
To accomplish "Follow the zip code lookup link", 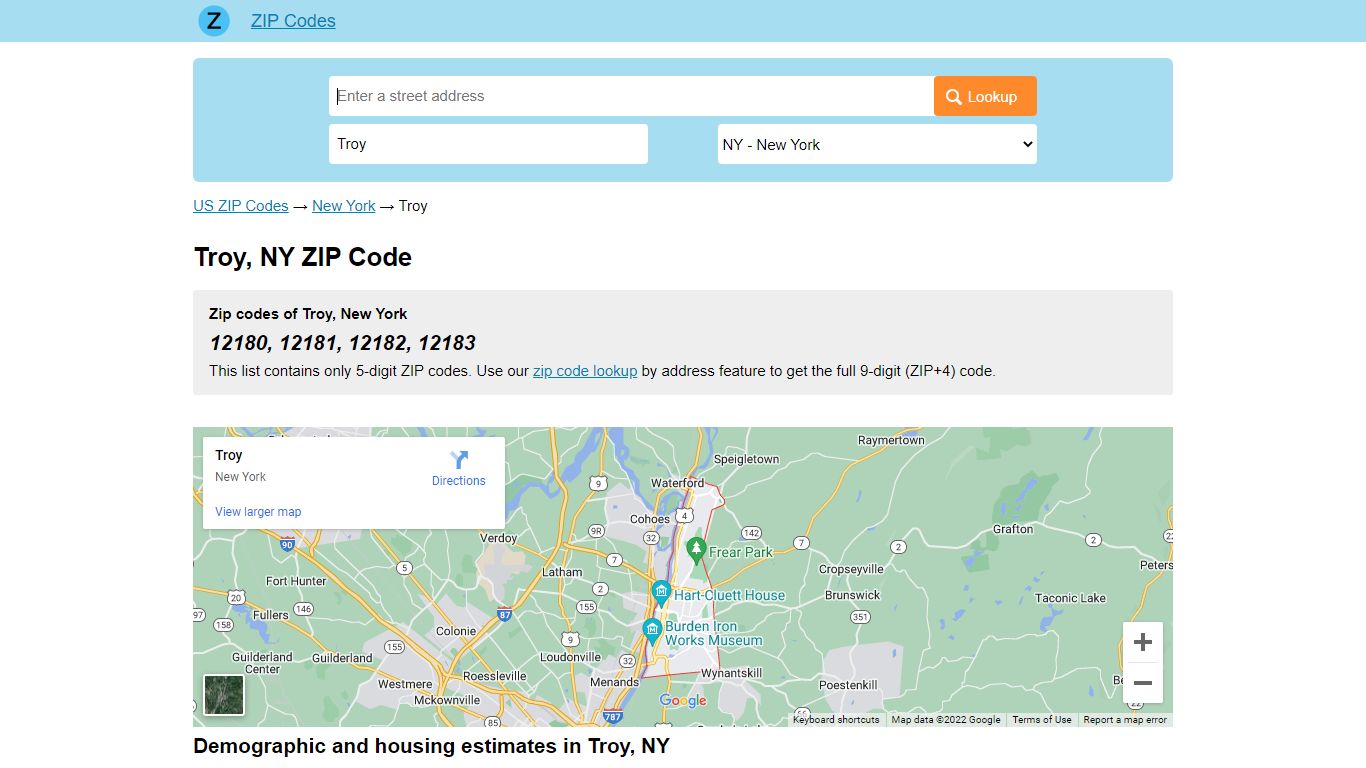I will [585, 371].
